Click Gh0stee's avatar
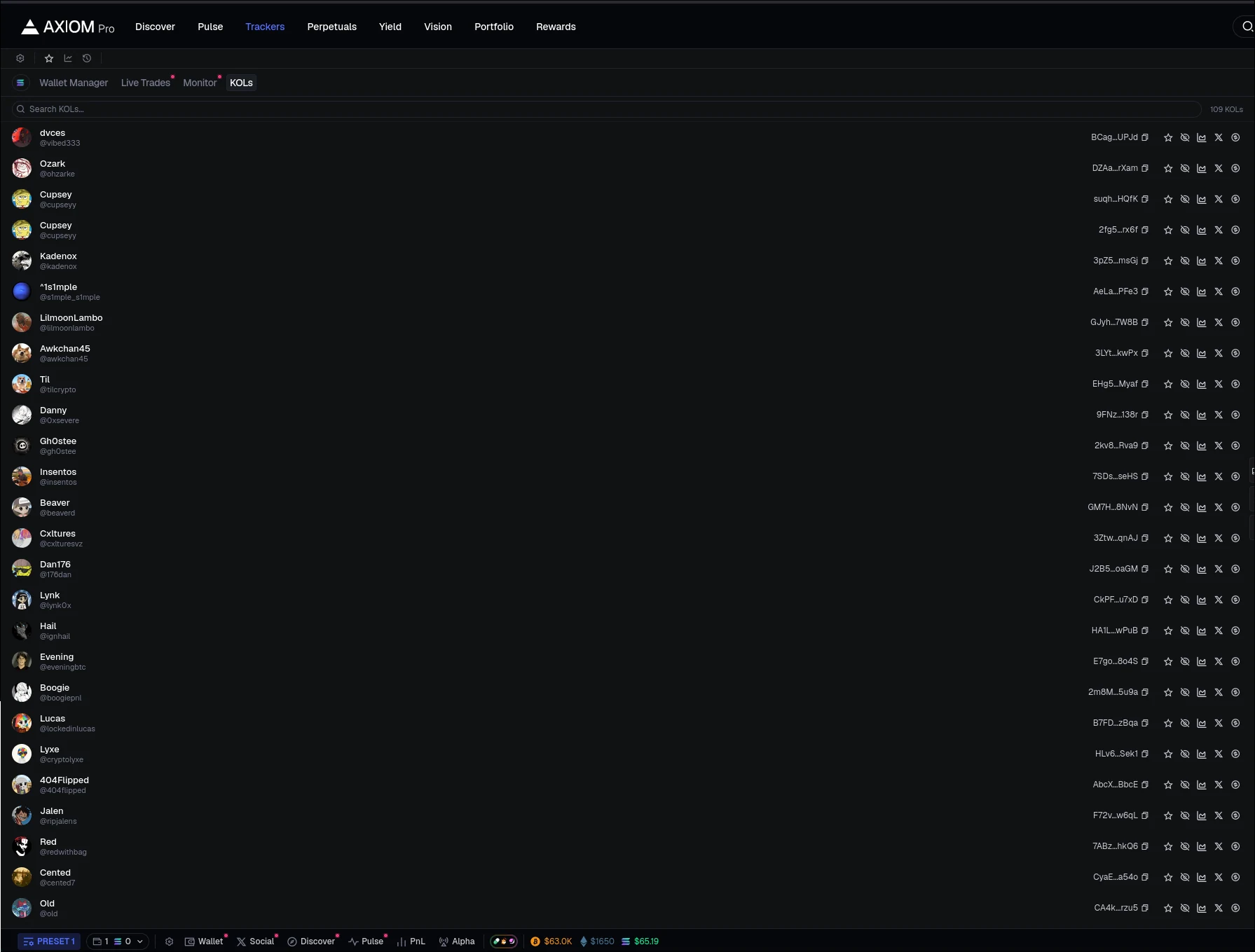Viewport: 1255px width, 952px height. tap(22, 446)
